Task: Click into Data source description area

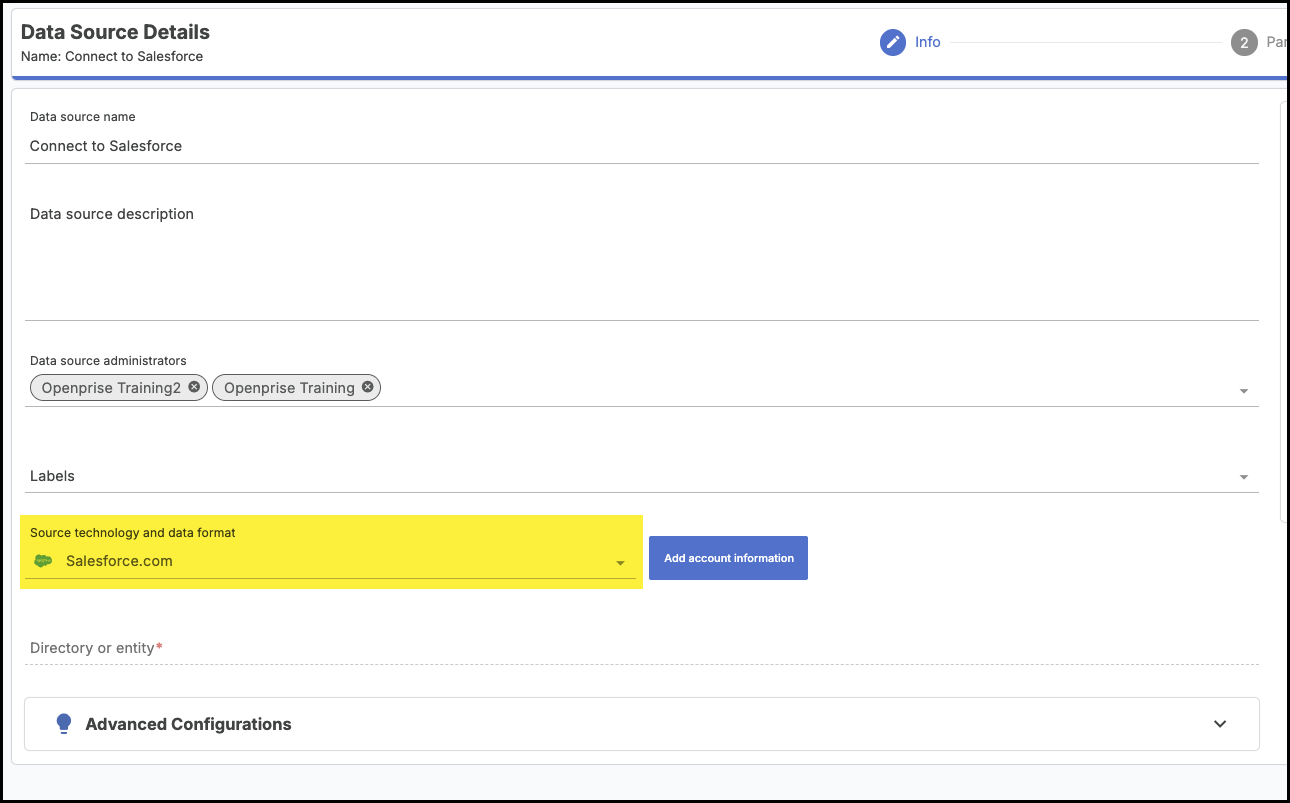Action: click(641, 260)
